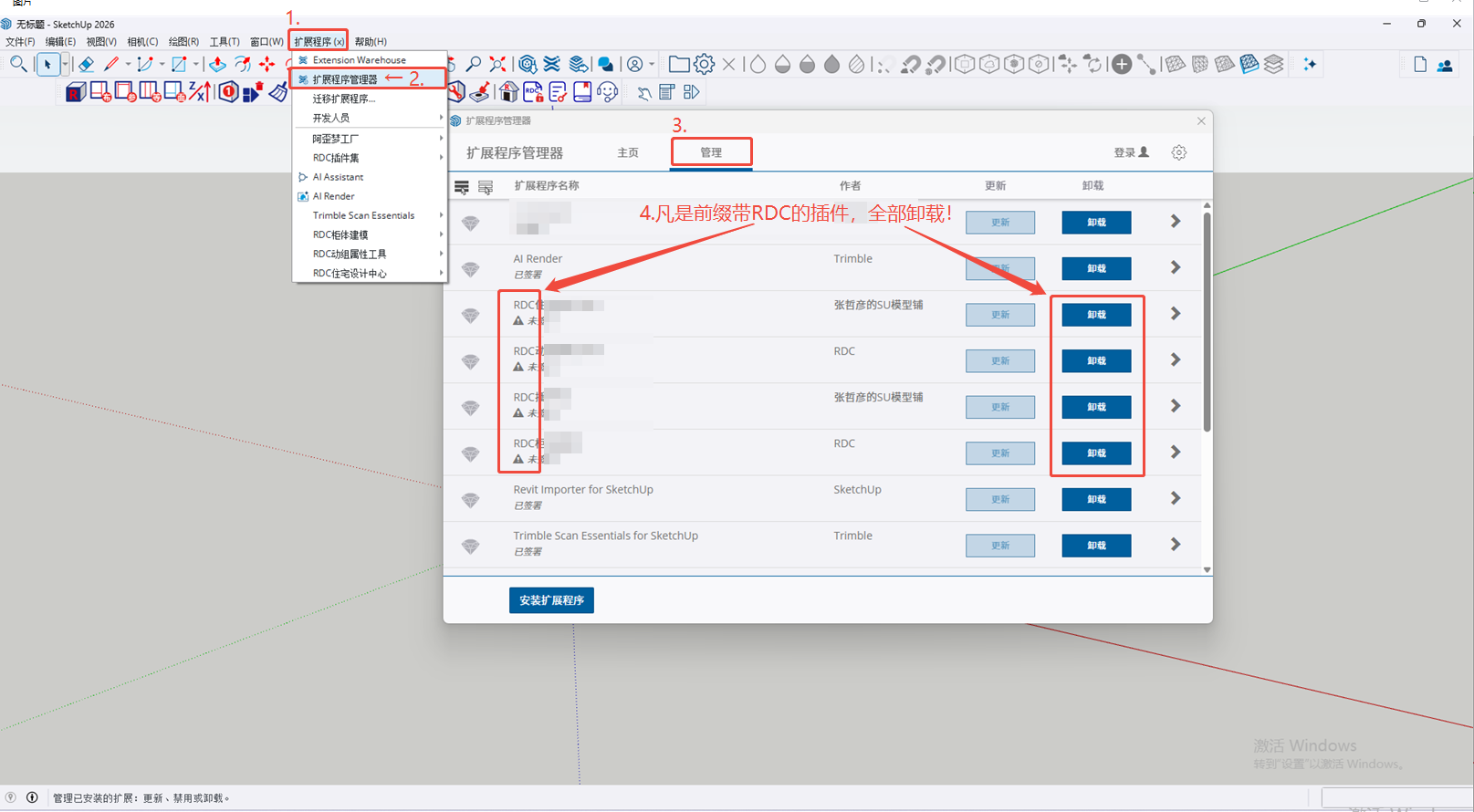The image size is (1474, 812).
Task: Switch to the 管理 tab
Action: (x=711, y=152)
